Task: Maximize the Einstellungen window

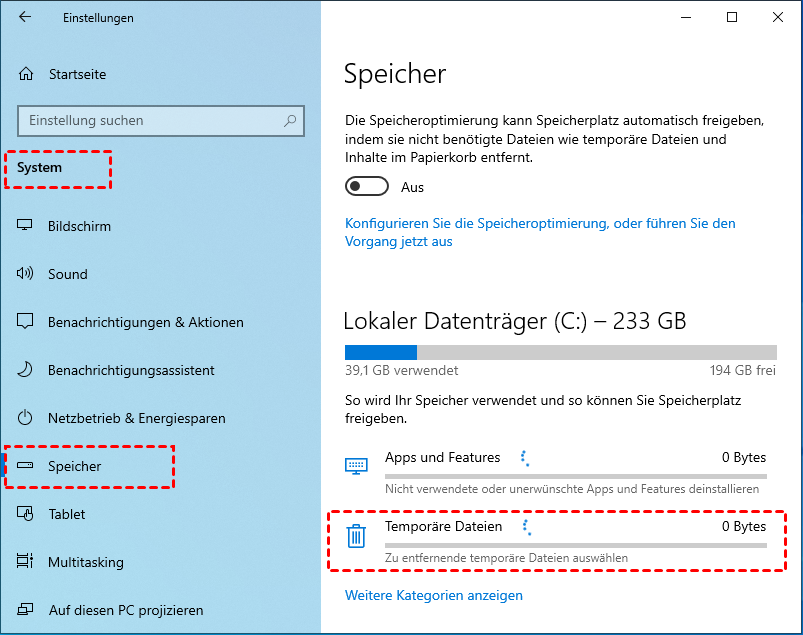Action: 732,17
